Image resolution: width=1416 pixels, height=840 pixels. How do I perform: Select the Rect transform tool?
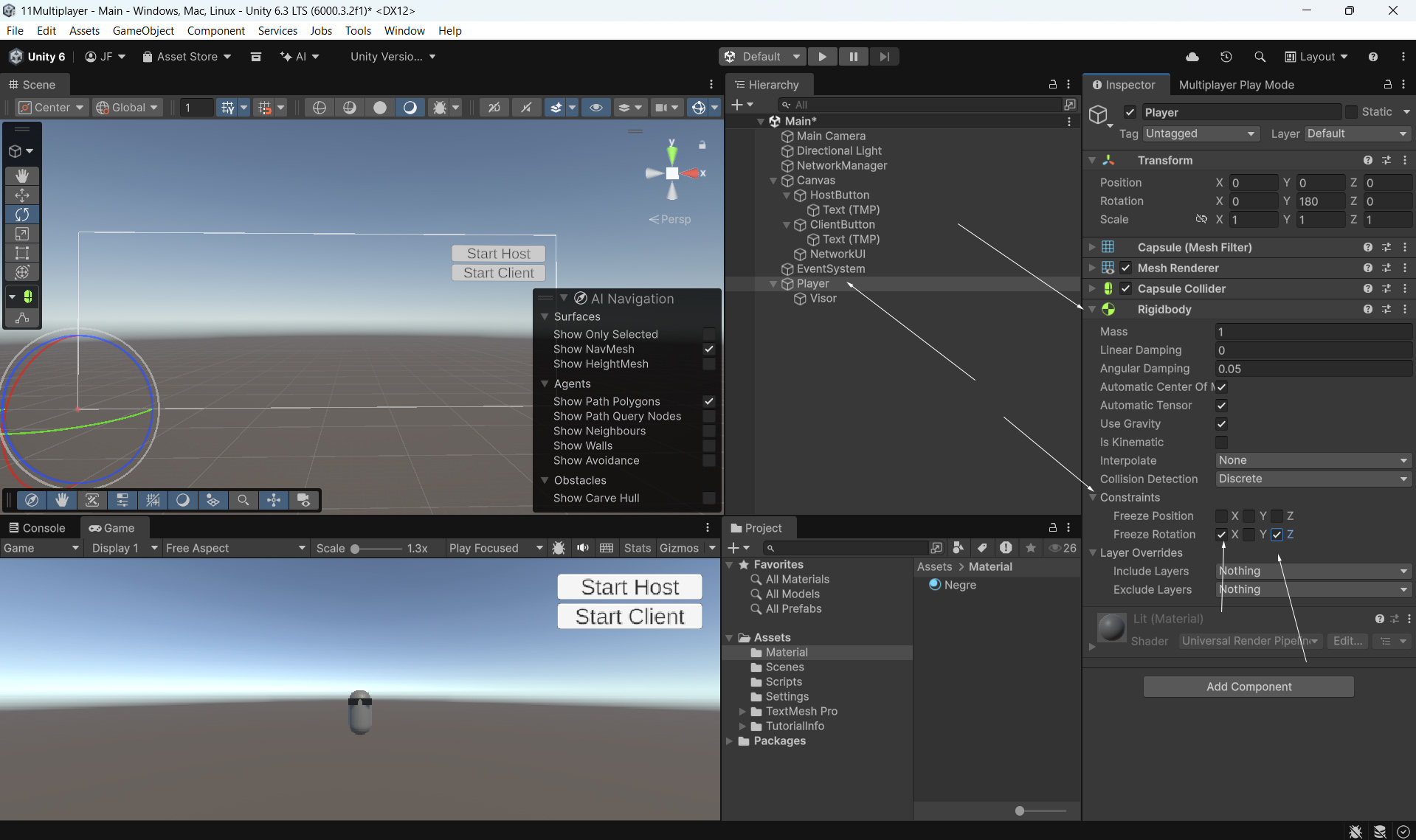tap(22, 253)
